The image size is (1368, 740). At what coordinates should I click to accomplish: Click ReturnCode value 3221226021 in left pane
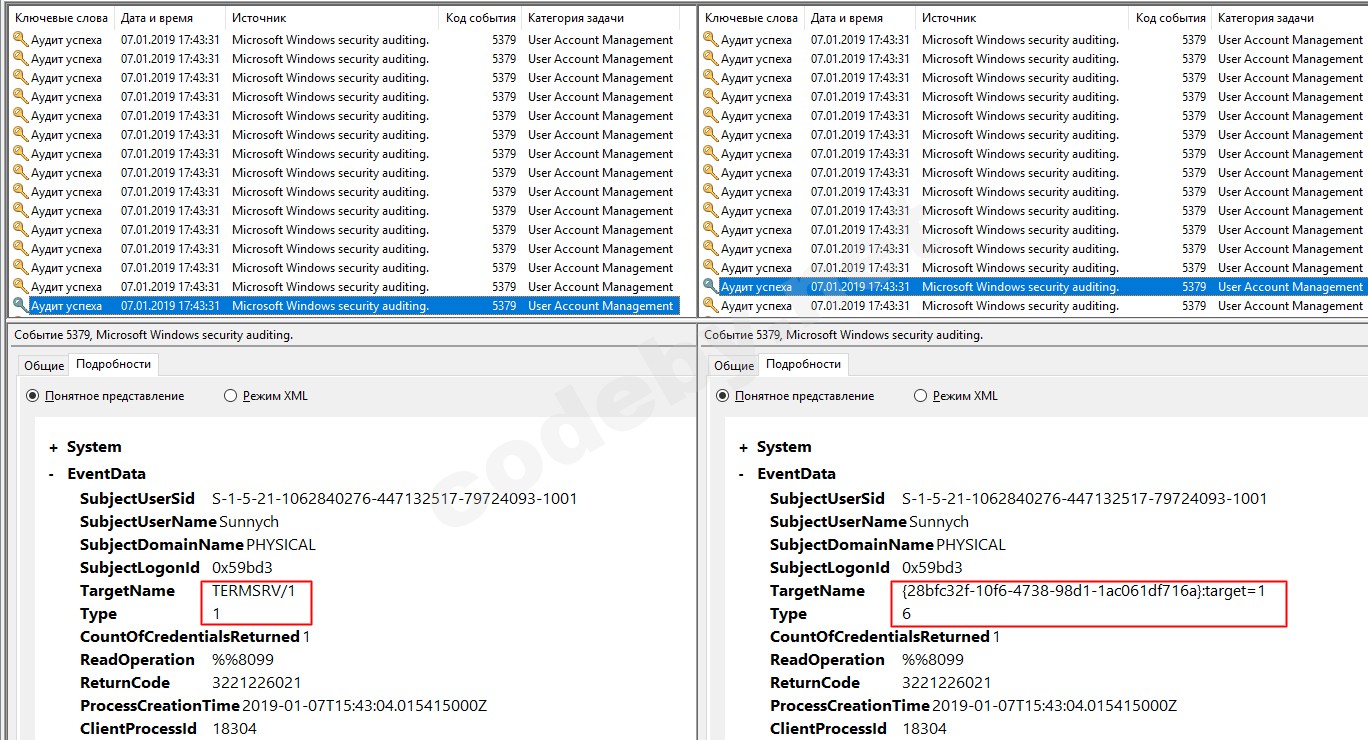coord(257,683)
